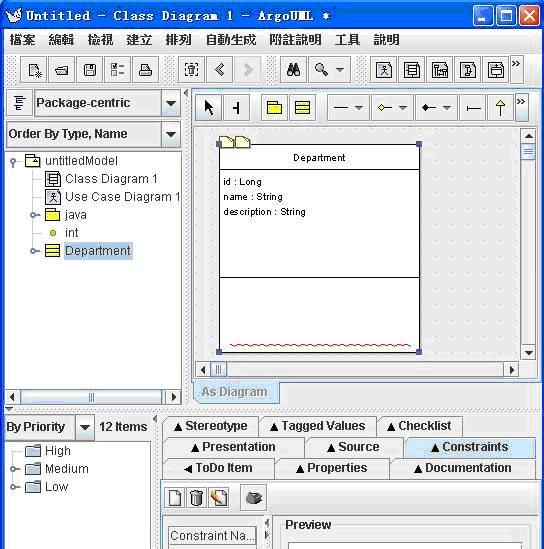Open project properties checklist icon
Screen dimensions: 544x549
(x=118, y=70)
